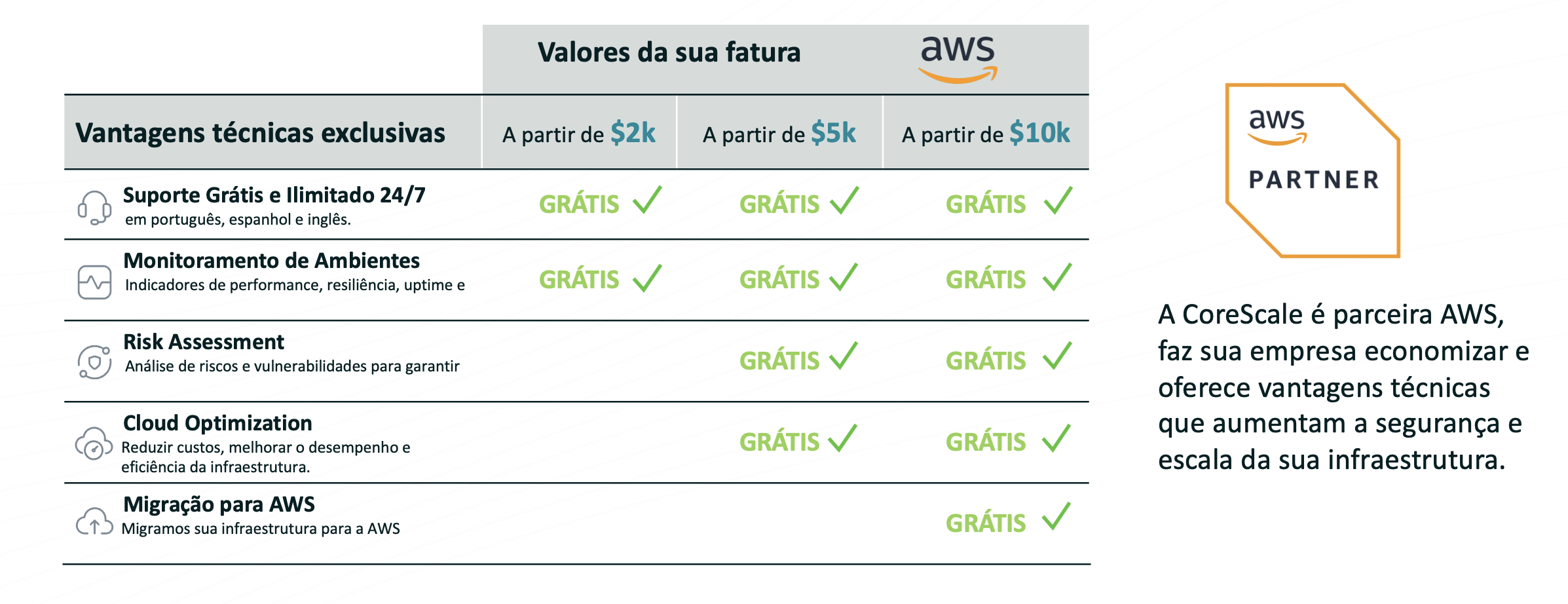The width and height of the screenshot is (1568, 604).
Task: Click the $5k checkmark for Risk Assessment
Action: (844, 356)
